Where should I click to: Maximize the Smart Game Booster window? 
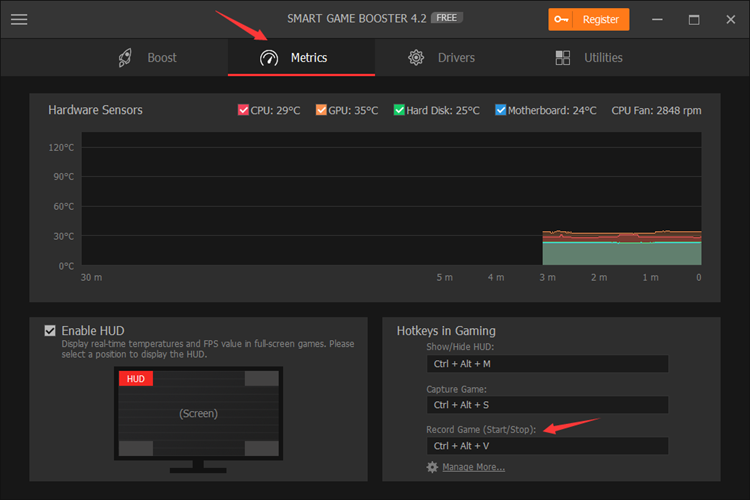[694, 20]
